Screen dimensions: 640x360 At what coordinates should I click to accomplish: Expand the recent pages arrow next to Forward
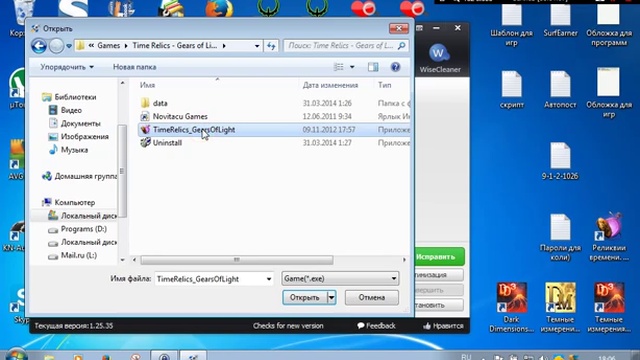(69, 46)
